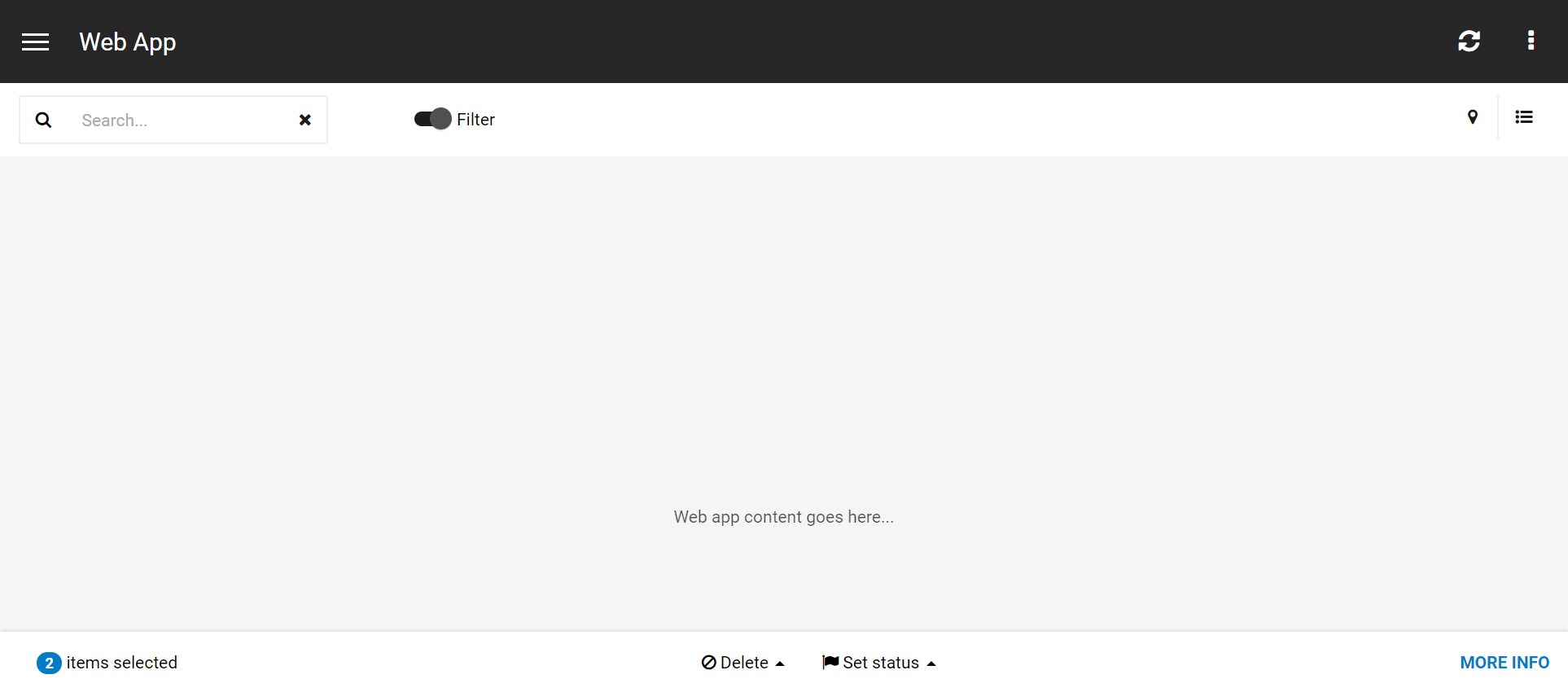Image resolution: width=1568 pixels, height=692 pixels.
Task: Click the MORE INFO button
Action: [x=1504, y=663]
